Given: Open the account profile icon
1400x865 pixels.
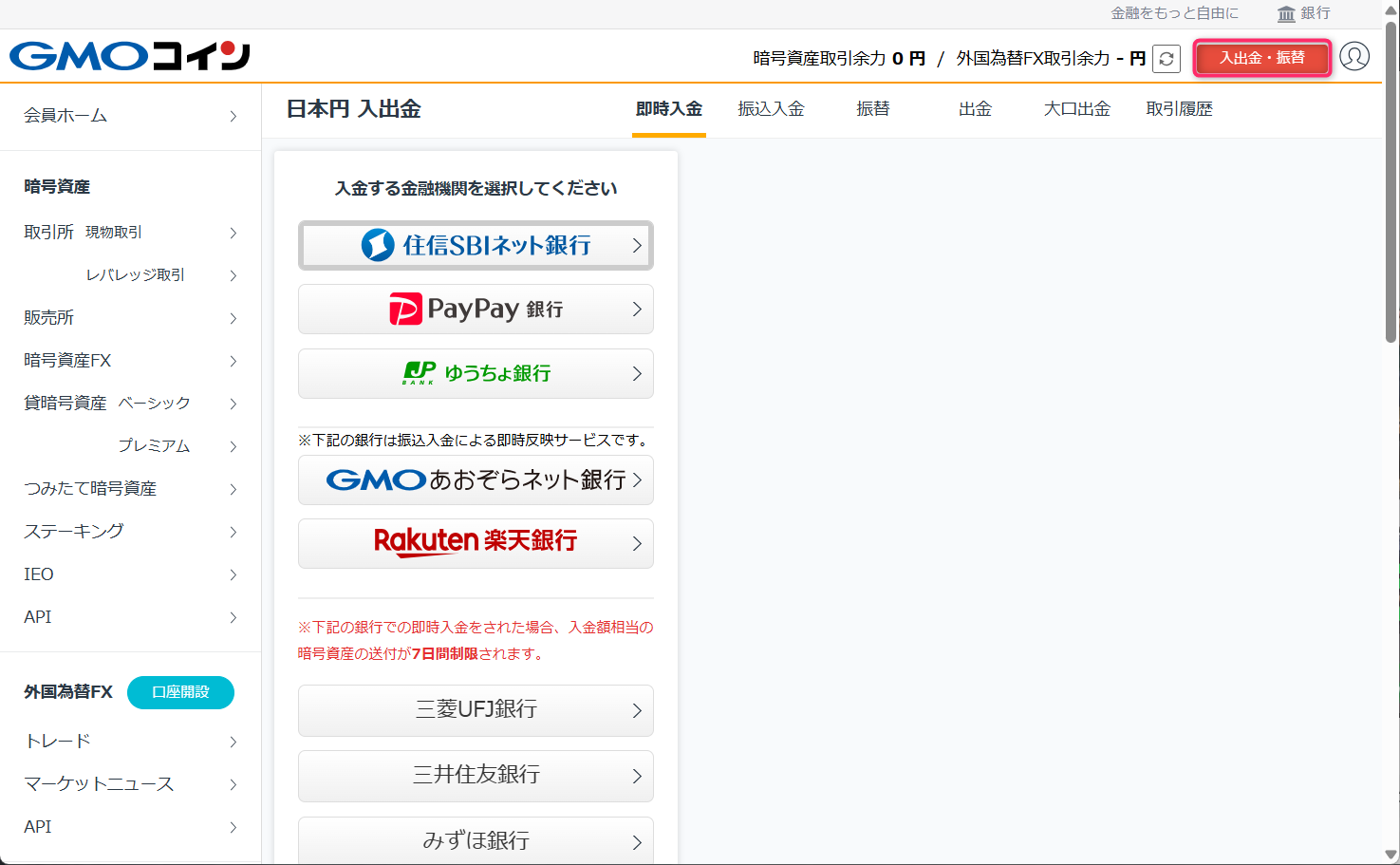Looking at the screenshot, I should pyautogui.click(x=1355, y=57).
